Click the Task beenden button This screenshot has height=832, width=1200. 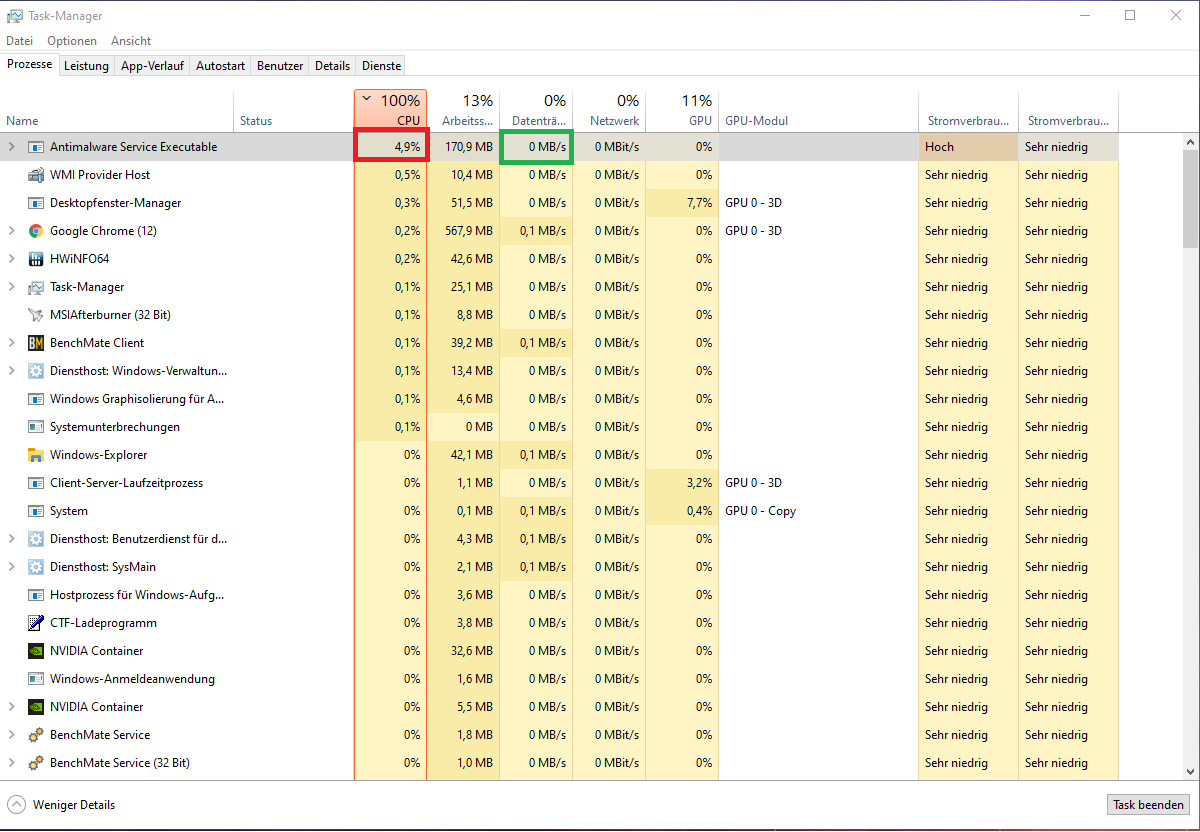click(1148, 805)
